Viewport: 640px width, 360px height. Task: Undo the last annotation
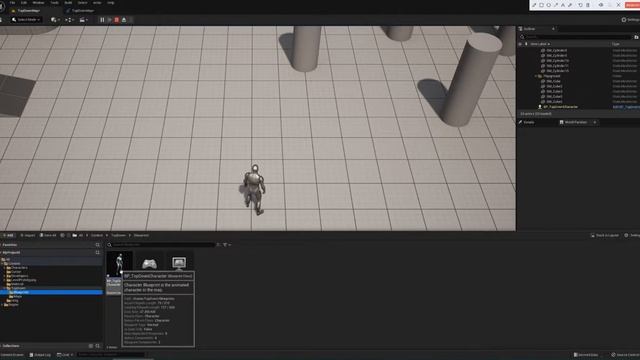[580, 5]
